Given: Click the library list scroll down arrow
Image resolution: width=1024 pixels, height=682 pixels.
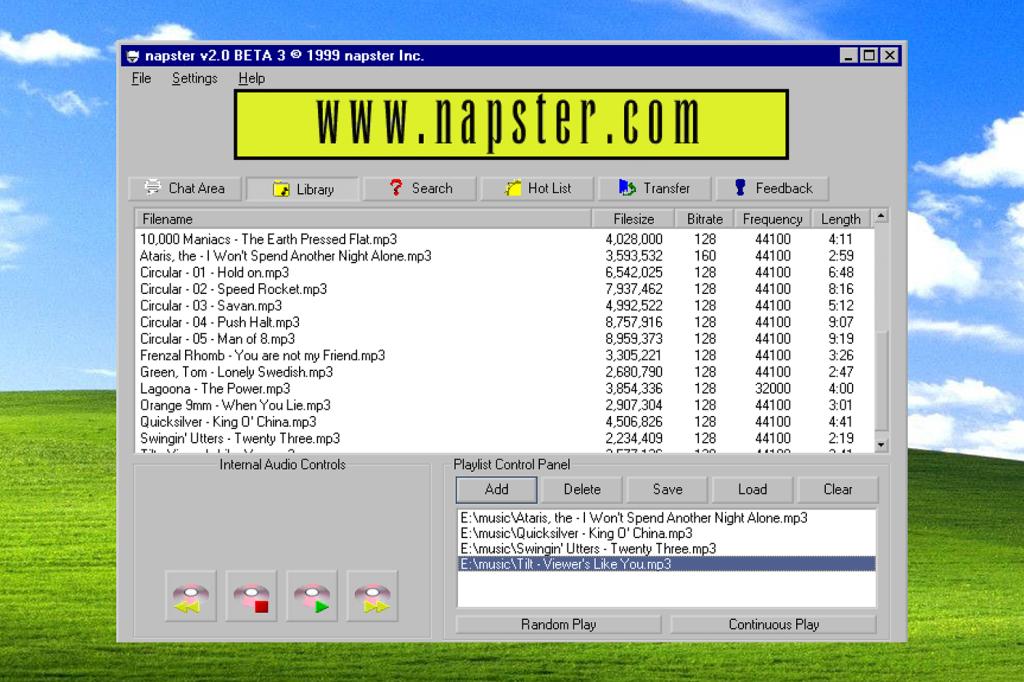Looking at the screenshot, I should click(881, 445).
